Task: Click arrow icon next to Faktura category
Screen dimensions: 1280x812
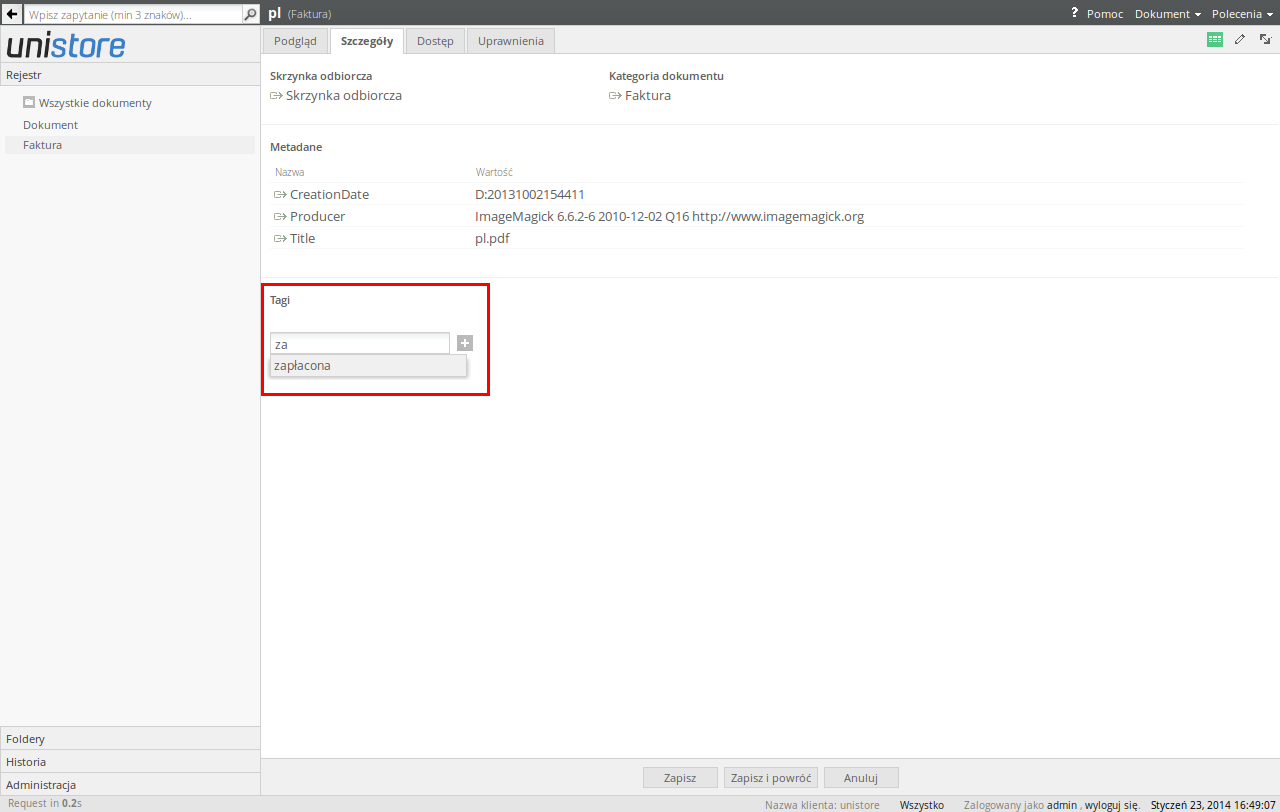Action: 616,96
